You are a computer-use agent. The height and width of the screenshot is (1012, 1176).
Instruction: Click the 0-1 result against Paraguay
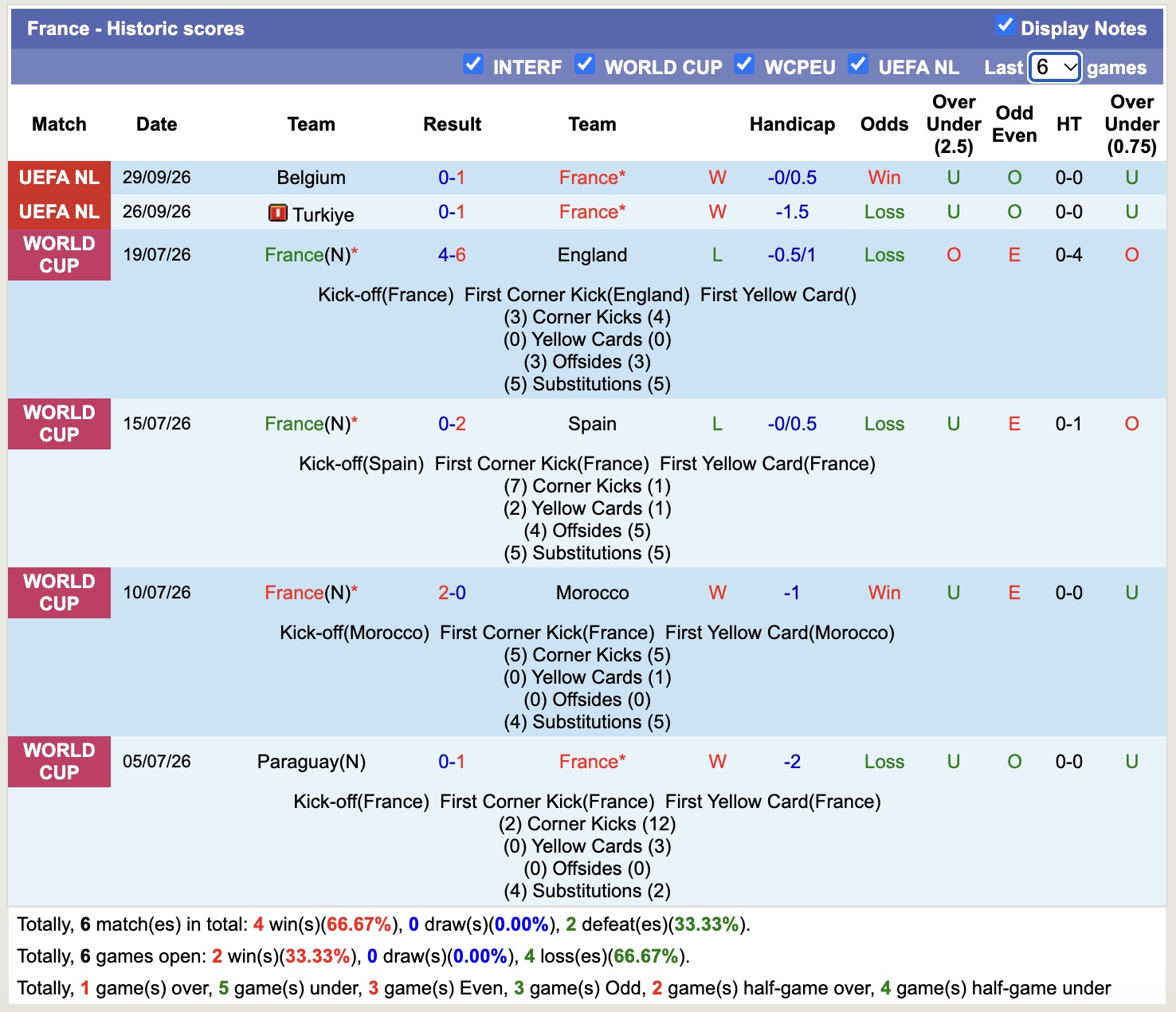coord(452,762)
